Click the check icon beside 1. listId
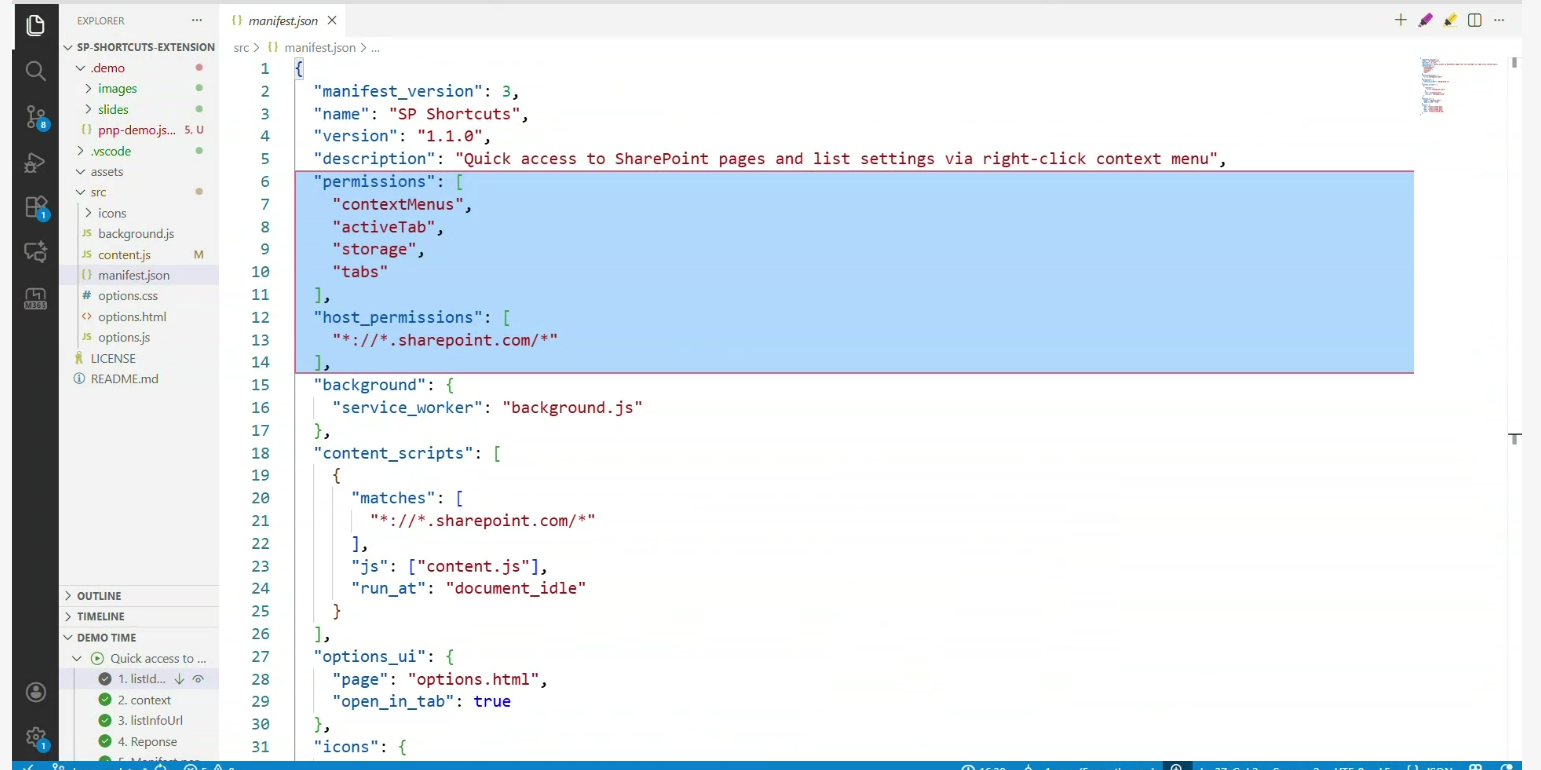Viewport: 1541px width, 770px height. [105, 679]
